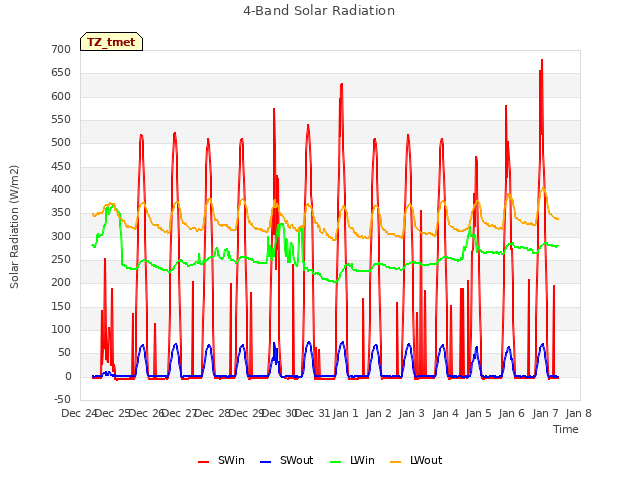Click the Jan 1 x-axis label

tap(346, 413)
